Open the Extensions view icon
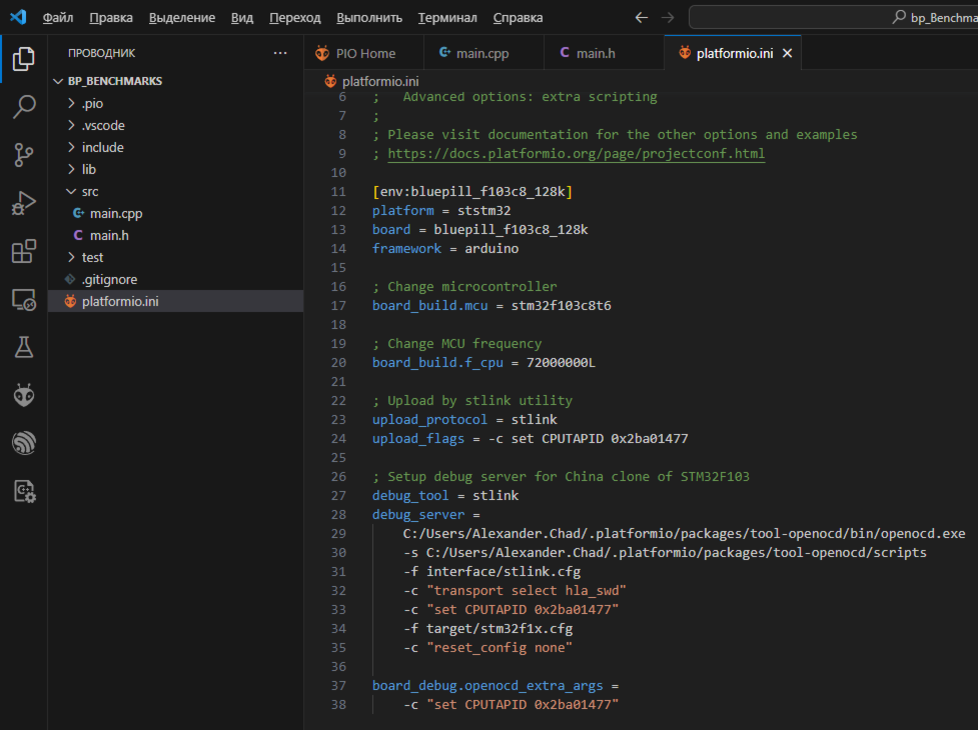The width and height of the screenshot is (978, 730). click(24, 251)
